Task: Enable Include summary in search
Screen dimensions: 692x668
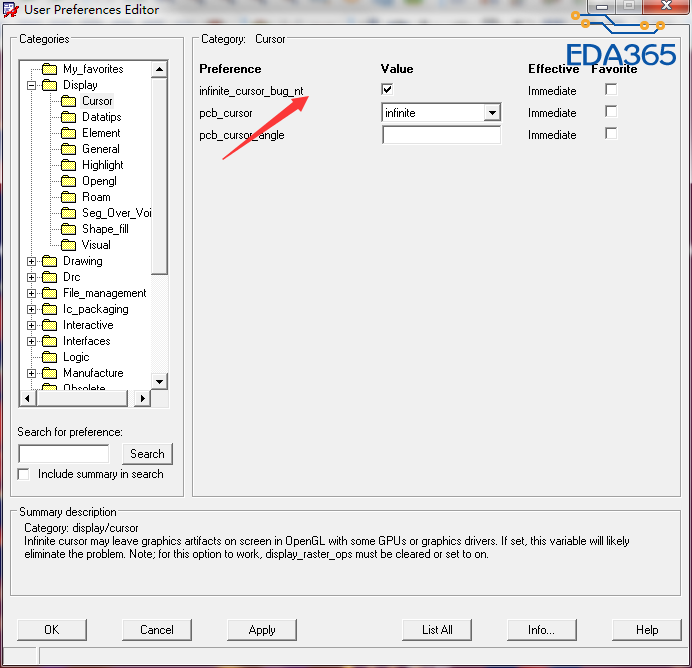Action: [x=23, y=474]
